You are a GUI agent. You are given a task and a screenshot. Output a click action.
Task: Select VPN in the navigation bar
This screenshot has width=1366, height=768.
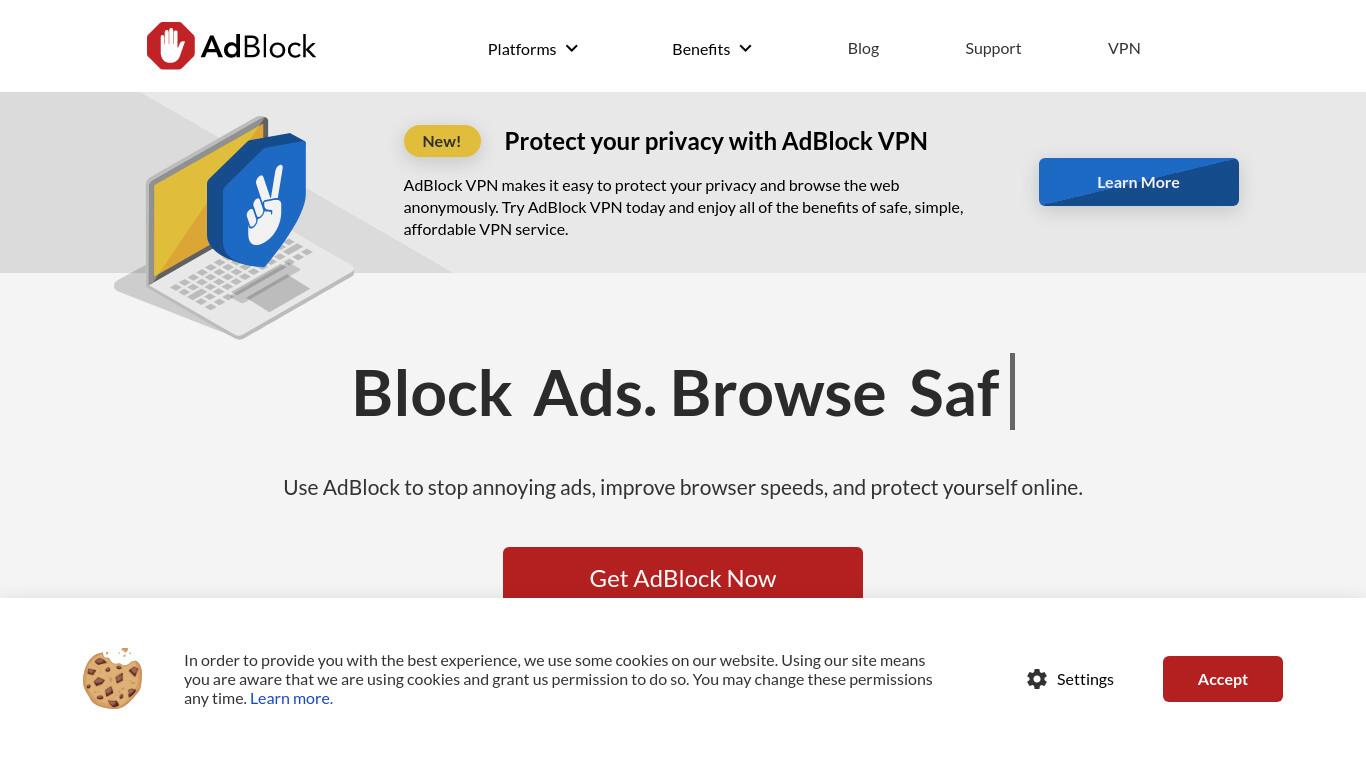pyautogui.click(x=1124, y=48)
